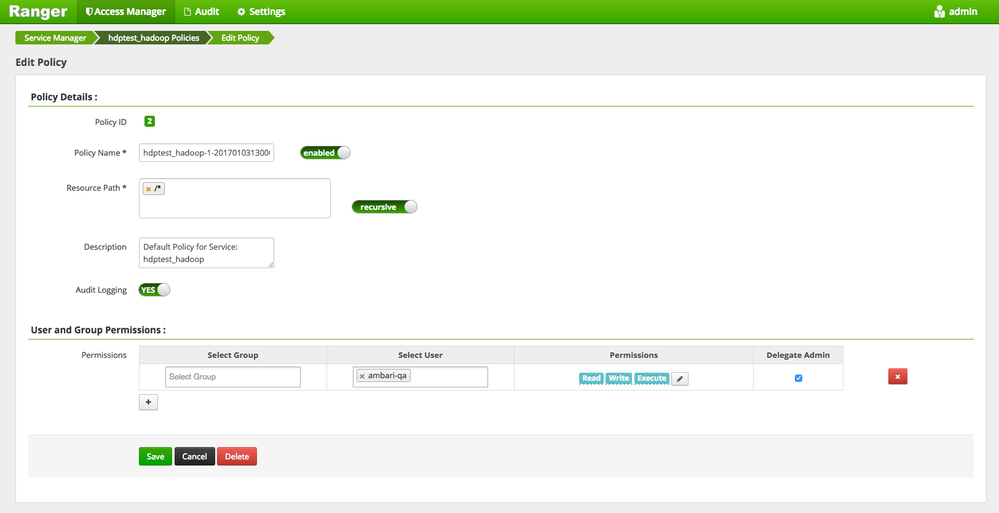Click the Write permission tag
Viewport: 999px width, 513px height.
point(619,378)
